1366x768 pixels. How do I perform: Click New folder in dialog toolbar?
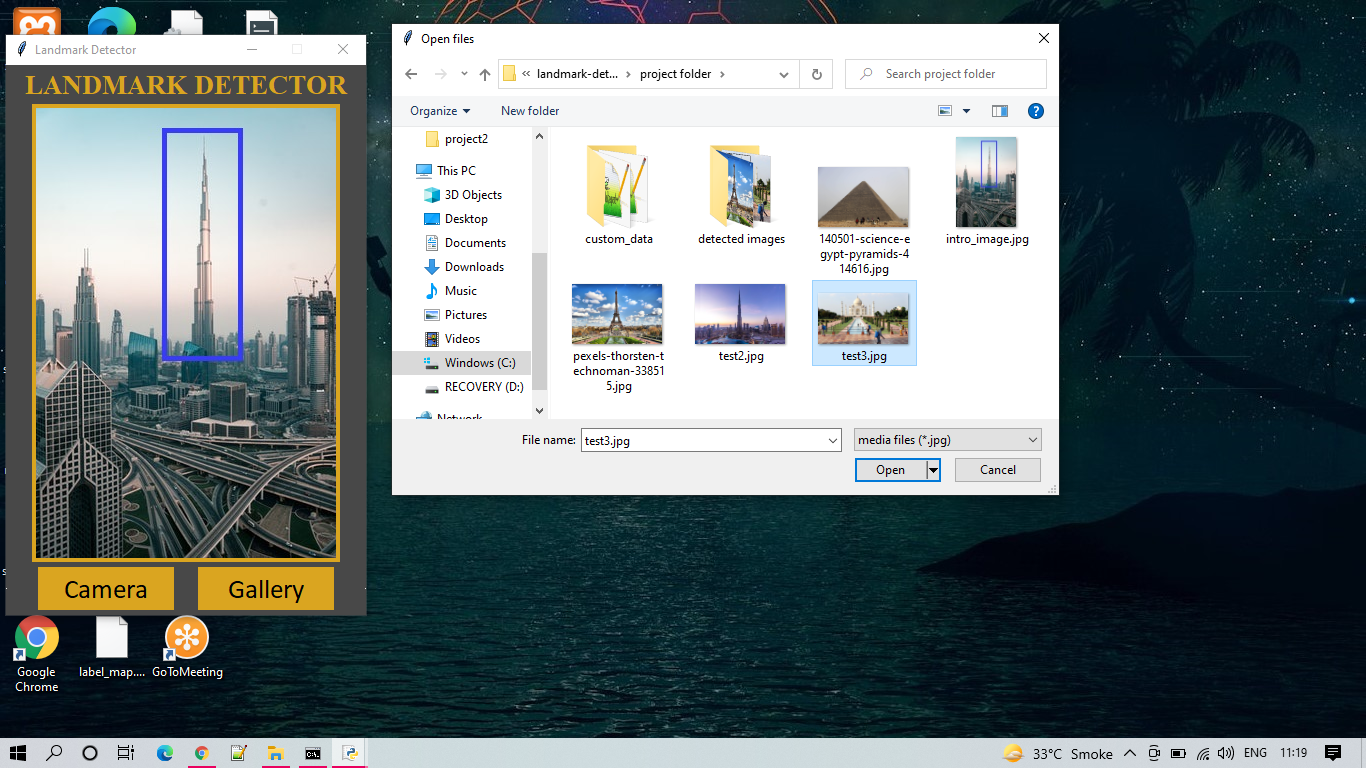(530, 111)
